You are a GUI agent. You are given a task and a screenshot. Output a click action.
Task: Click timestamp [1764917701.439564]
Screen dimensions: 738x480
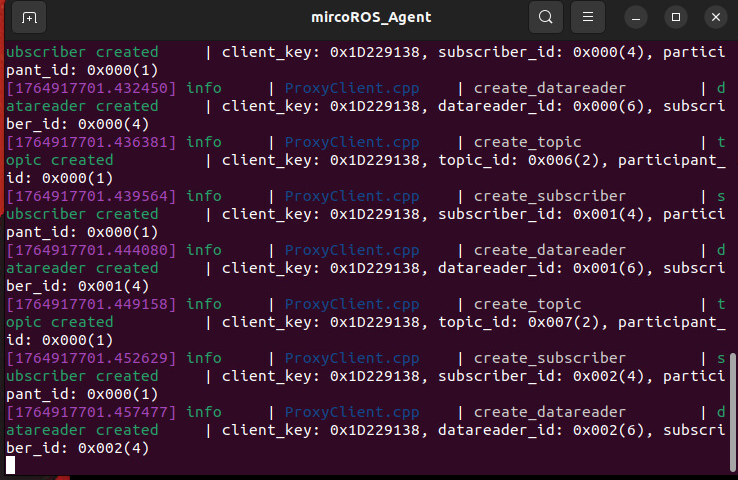(91, 196)
